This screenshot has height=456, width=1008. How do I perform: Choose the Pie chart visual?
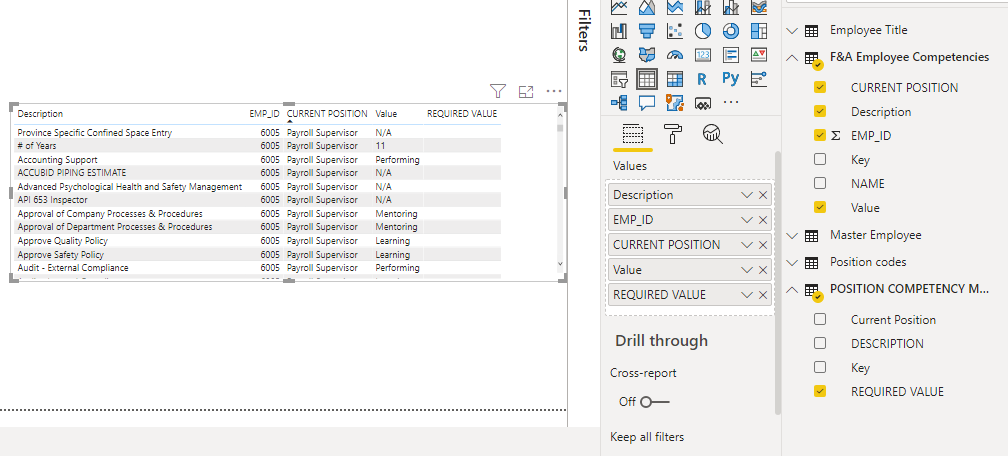tap(703, 30)
